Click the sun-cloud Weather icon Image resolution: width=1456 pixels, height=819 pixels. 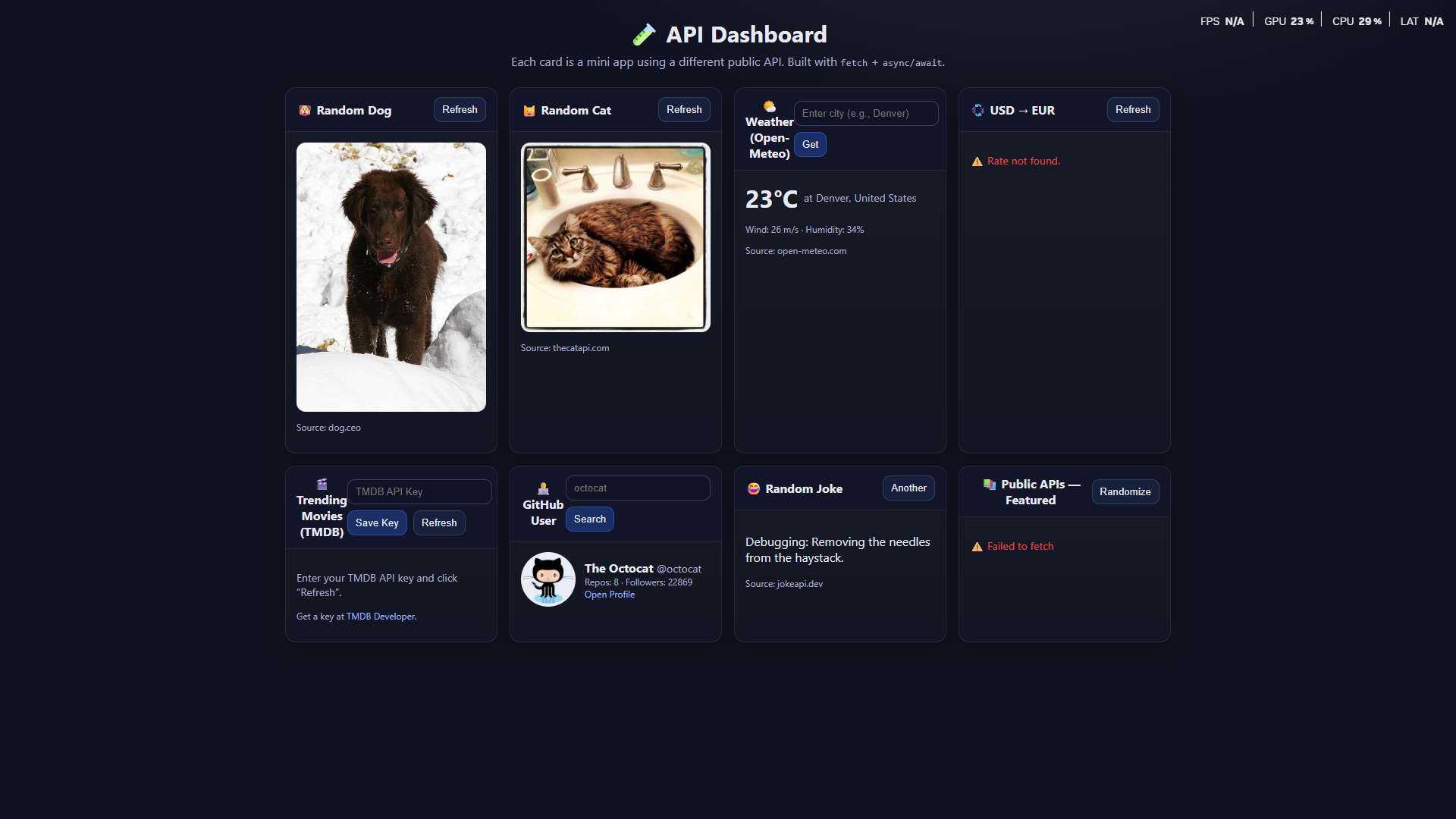(769, 106)
